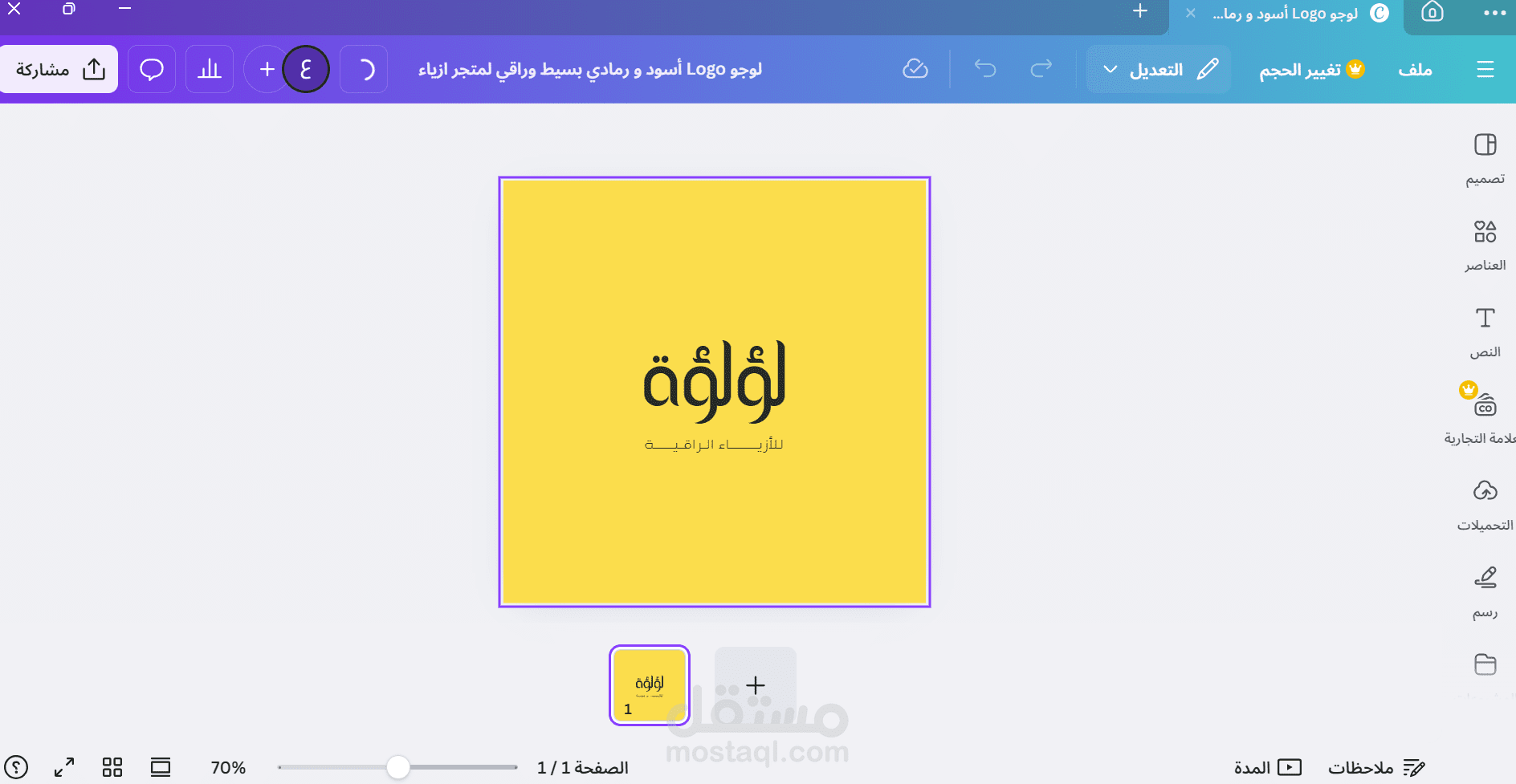This screenshot has width=1516, height=784.
Task: Select the لؤلؤة logo text
Action: 715,382
